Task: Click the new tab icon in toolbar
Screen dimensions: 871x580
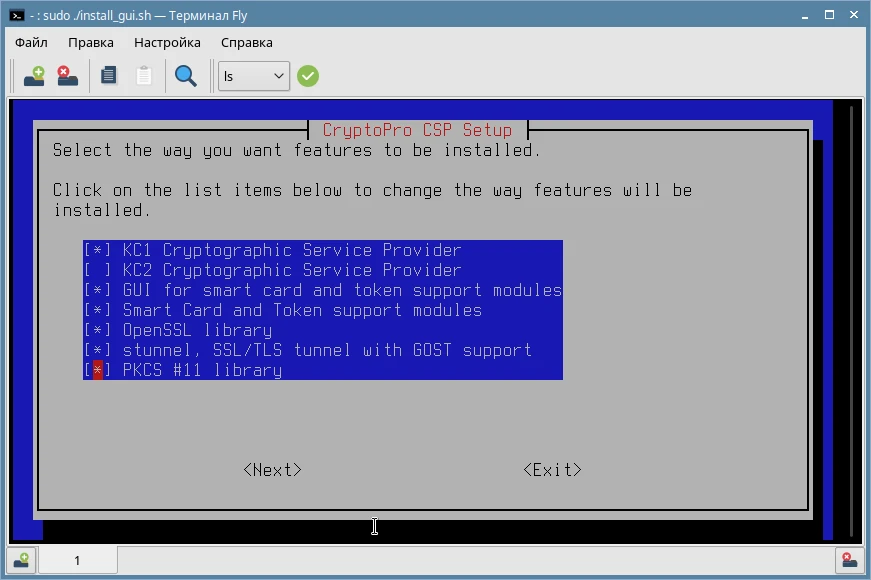Action: pyautogui.click(x=34, y=76)
